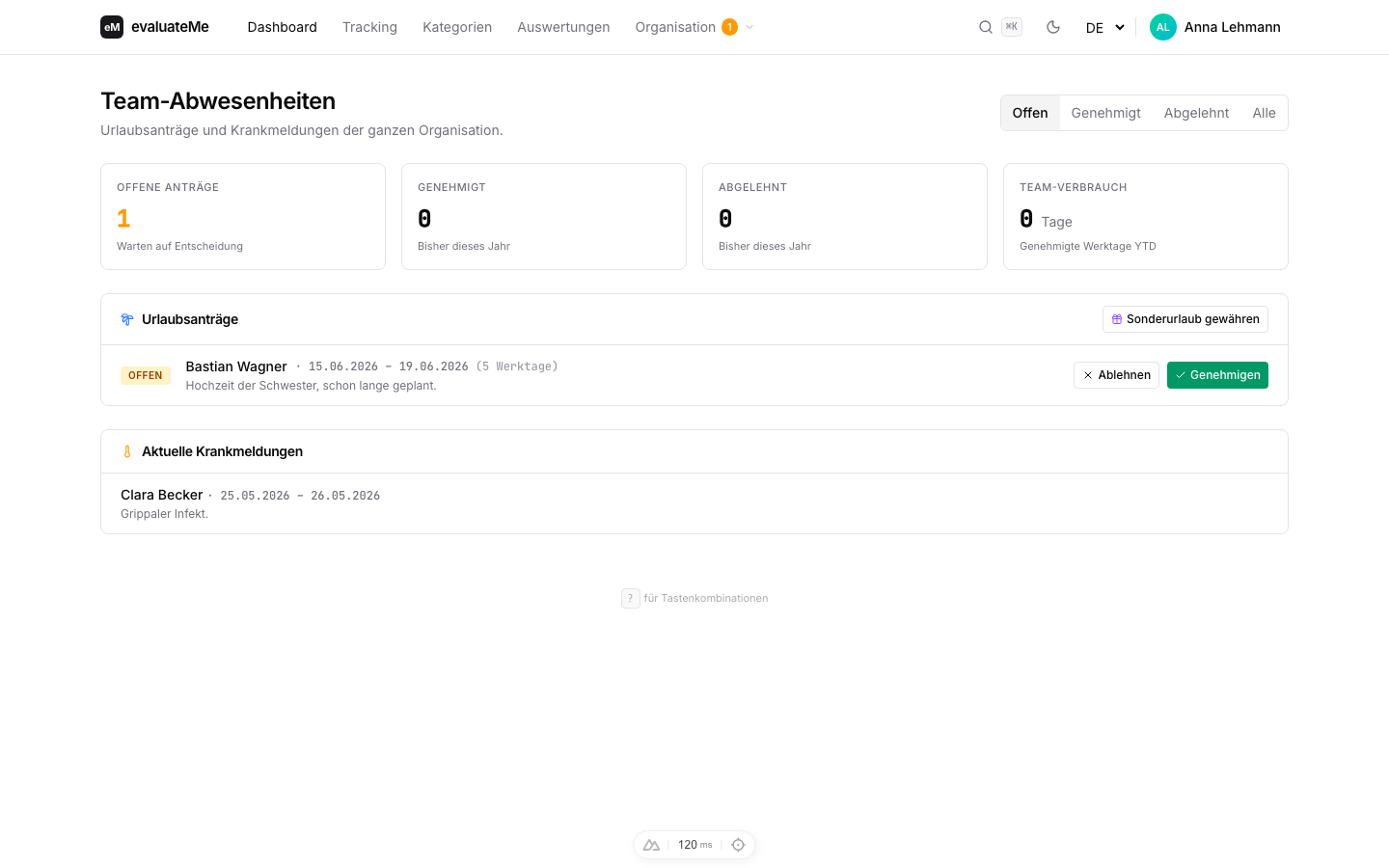Click the Nuxt devtools logo icon

click(x=652, y=845)
